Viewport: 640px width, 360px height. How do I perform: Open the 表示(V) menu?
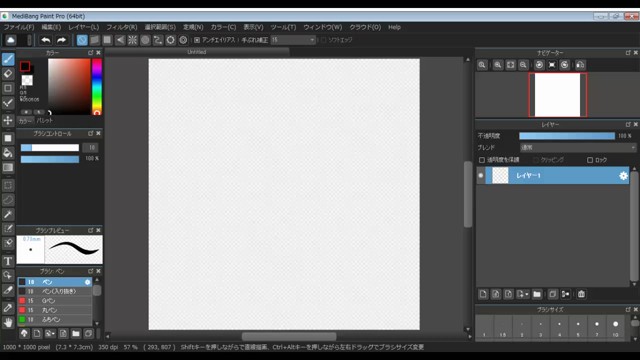253,27
